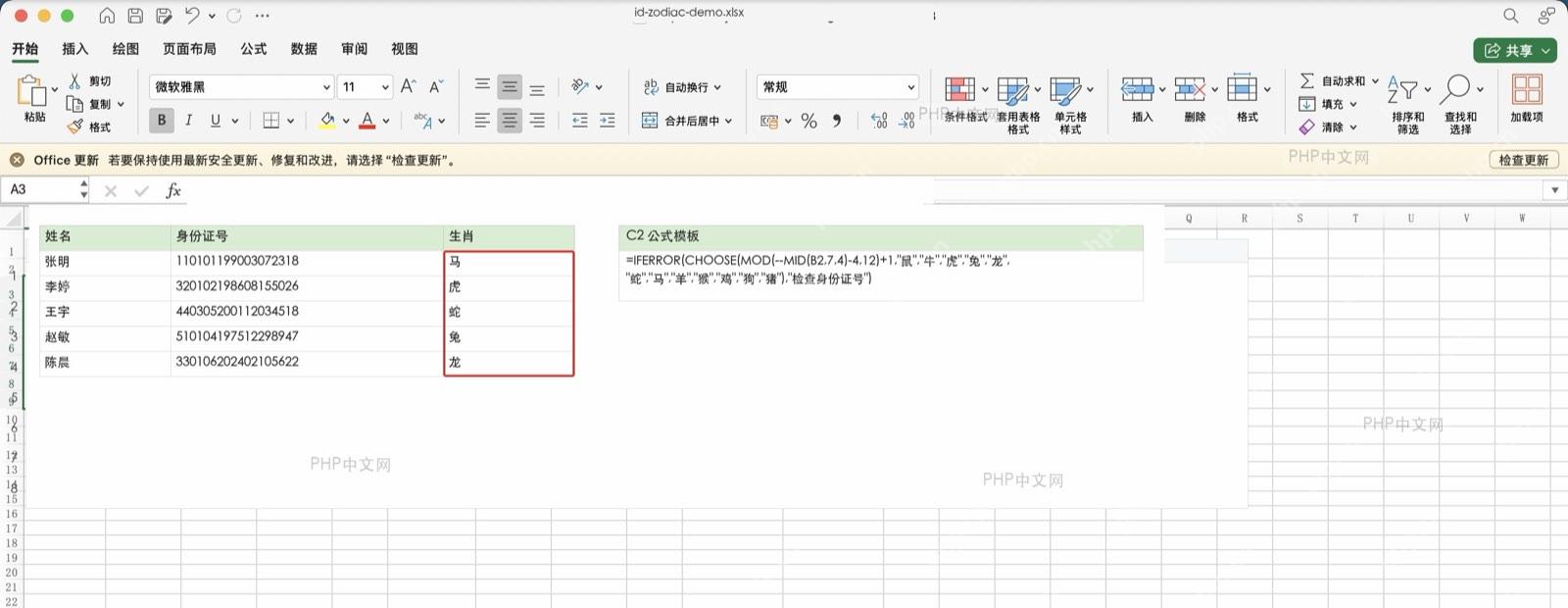Select the Format Painter brush
The height and width of the screenshot is (608, 1568).
(74, 127)
